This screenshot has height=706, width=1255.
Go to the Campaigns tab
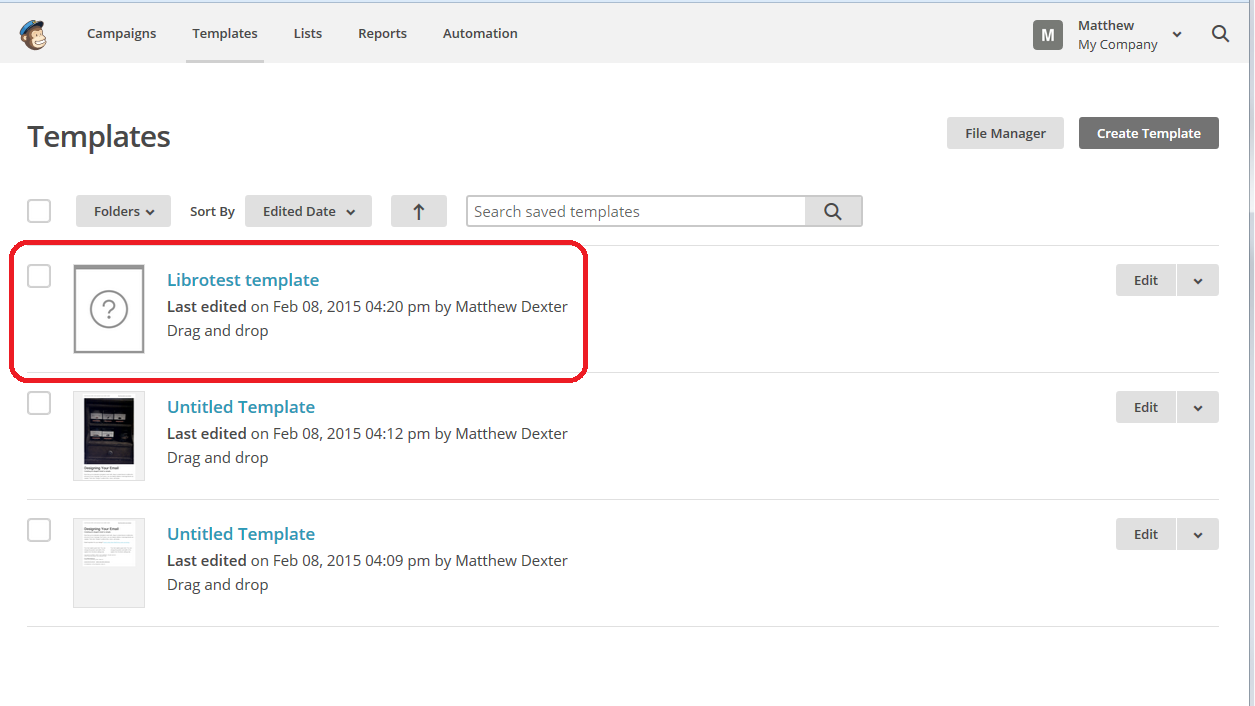[121, 34]
